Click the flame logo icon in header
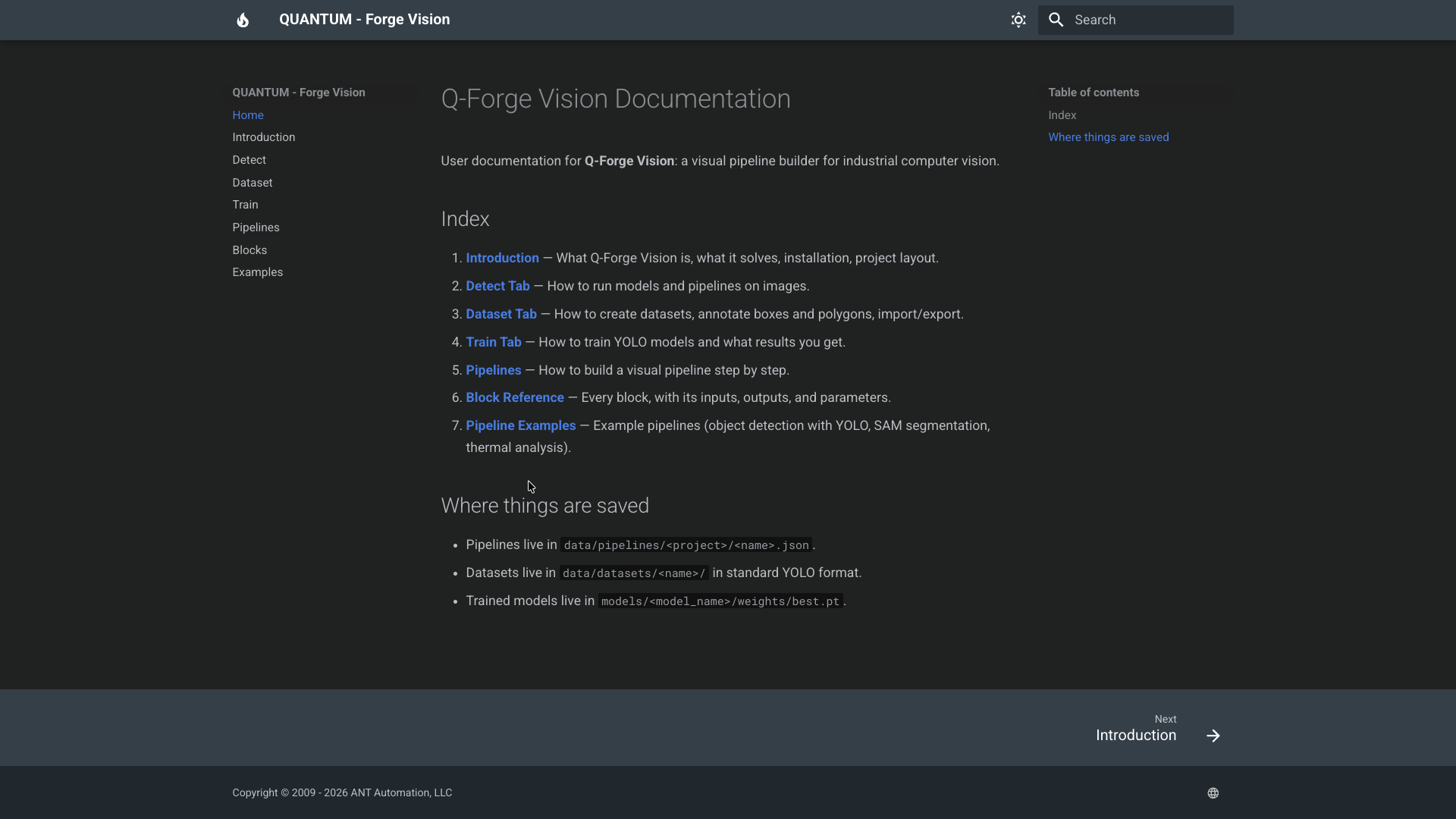The width and height of the screenshot is (1456, 819). point(243,20)
